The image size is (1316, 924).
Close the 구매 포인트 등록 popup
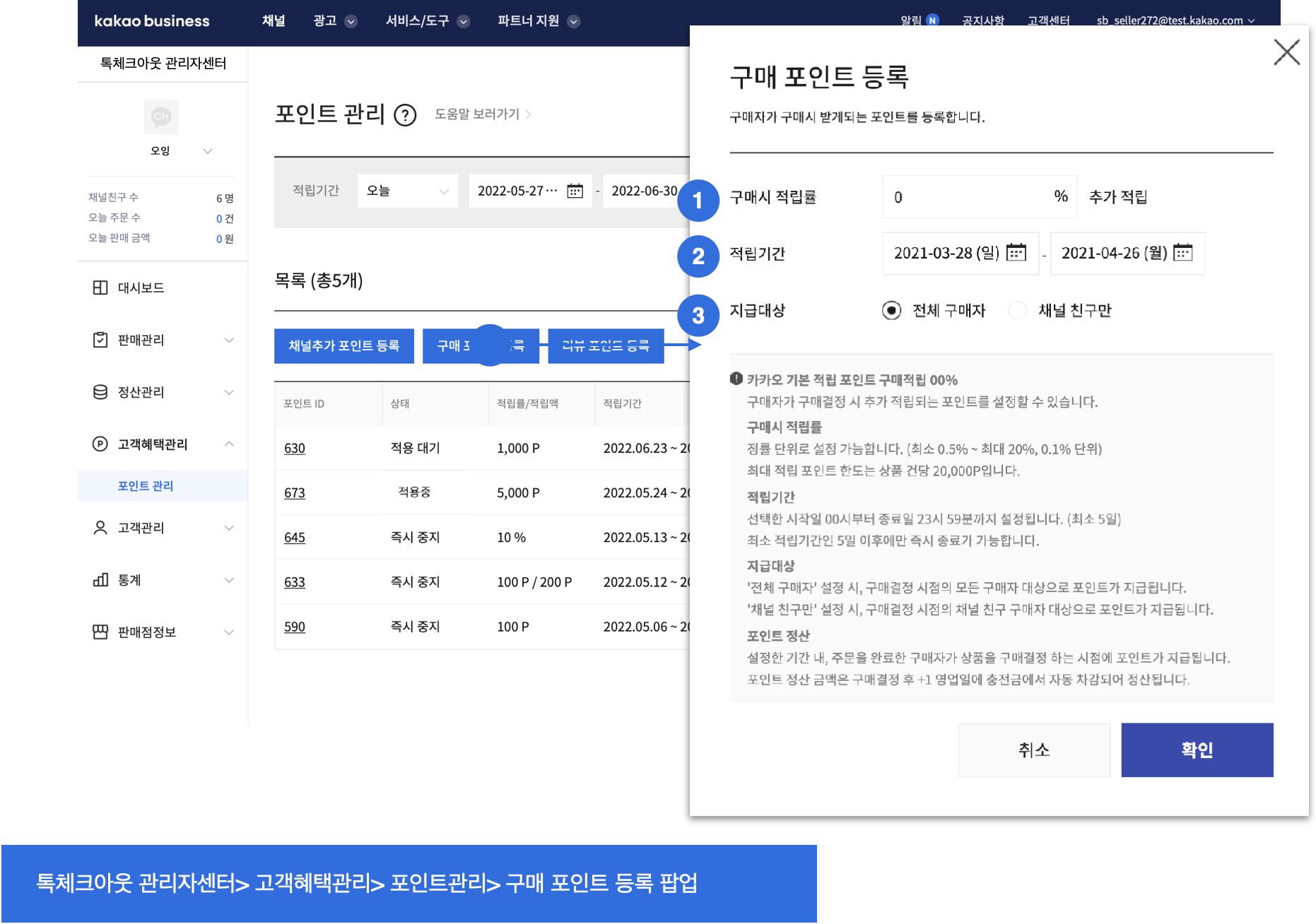point(1286,52)
